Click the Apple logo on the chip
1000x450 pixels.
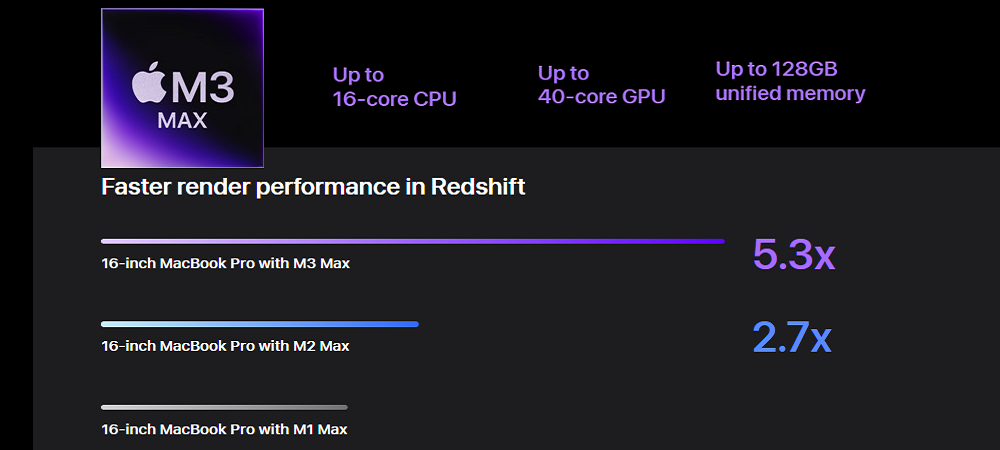point(149,82)
